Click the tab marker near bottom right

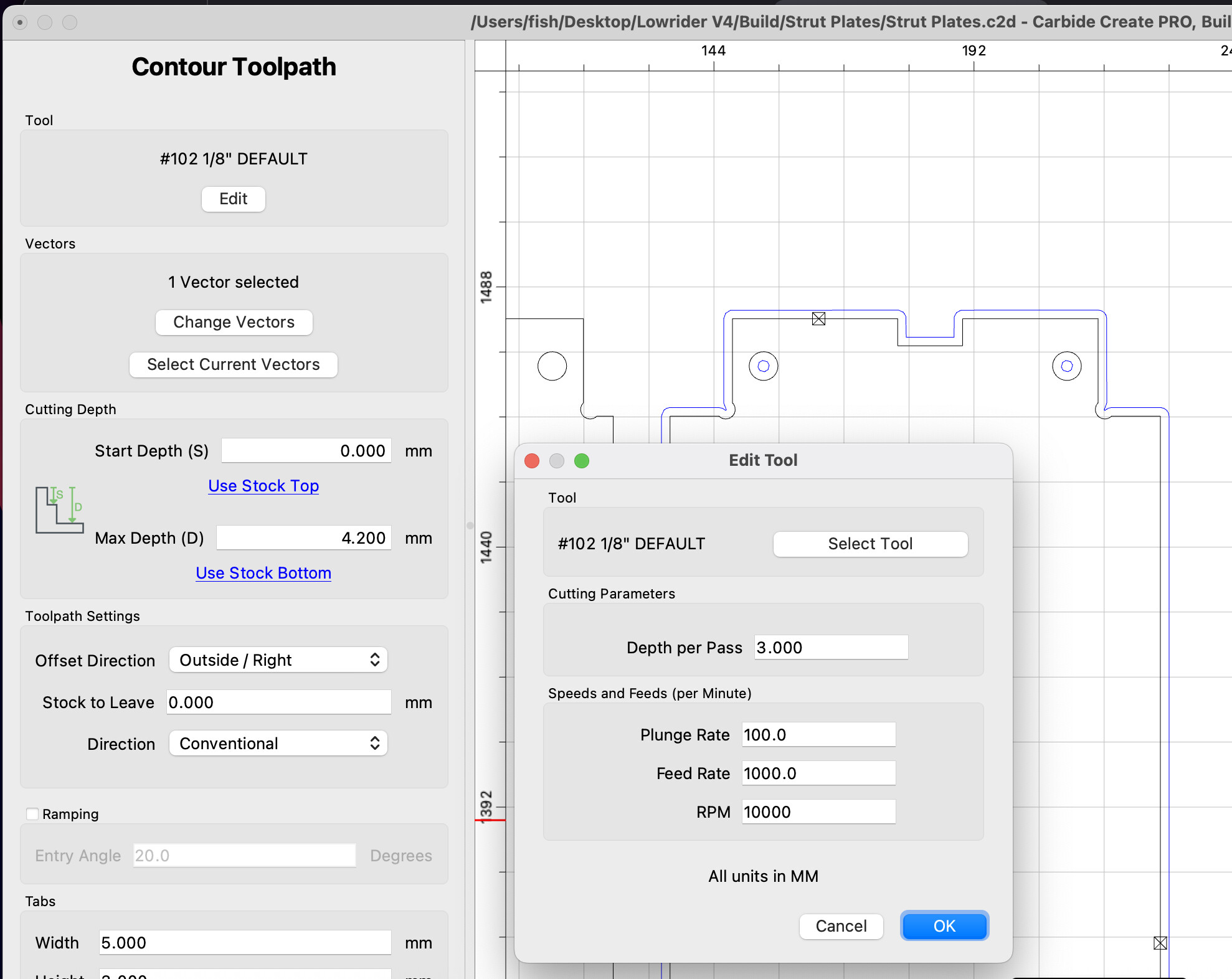point(1160,943)
